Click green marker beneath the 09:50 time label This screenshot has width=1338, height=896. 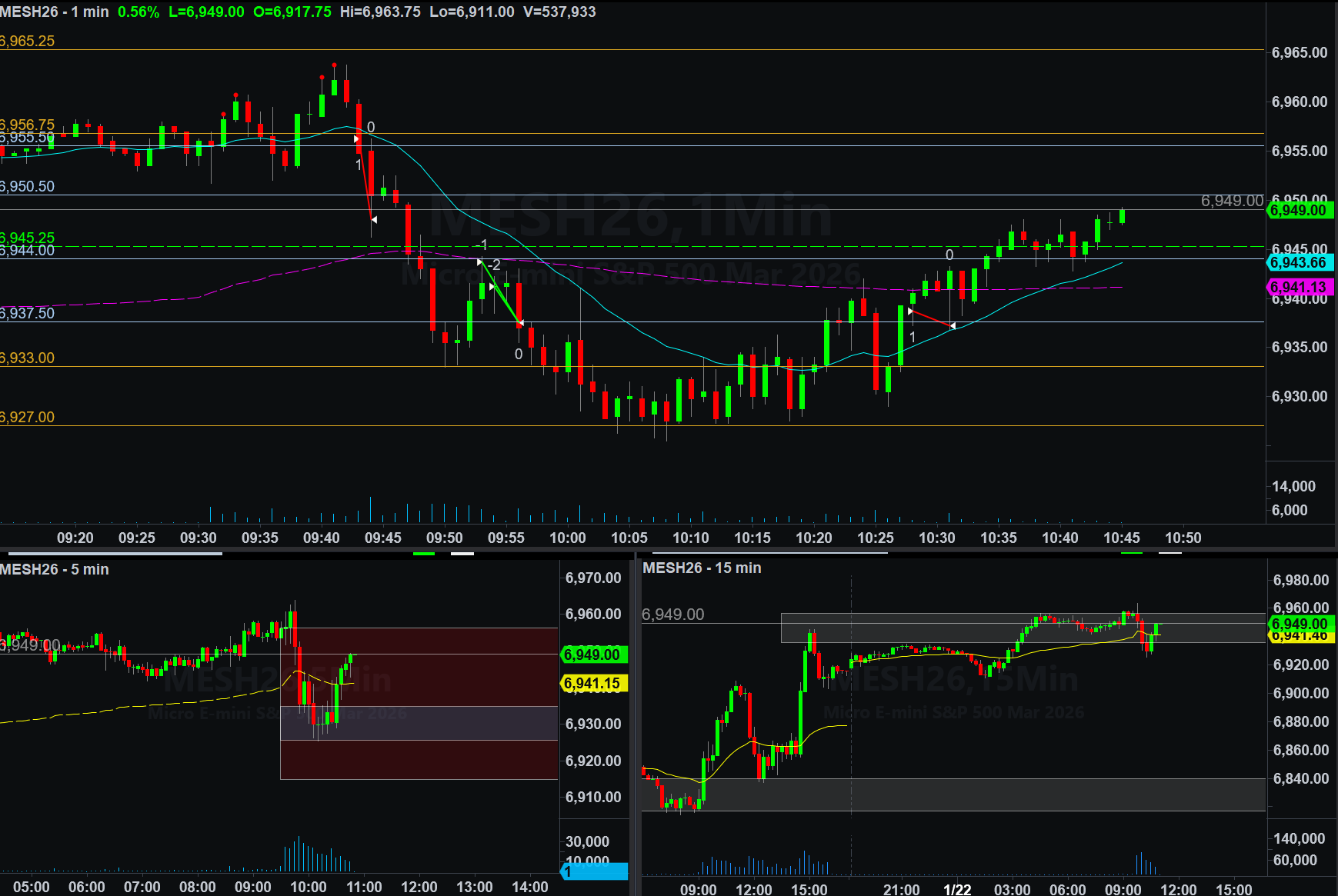pos(424,553)
